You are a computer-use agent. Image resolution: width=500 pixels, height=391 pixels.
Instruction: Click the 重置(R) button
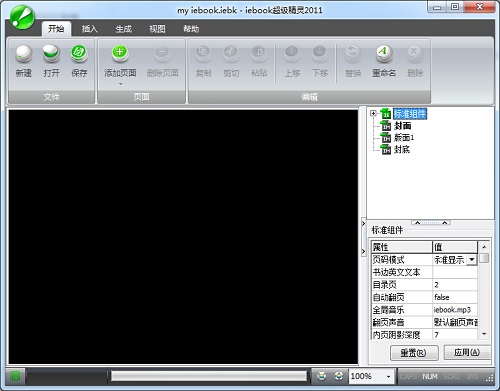(x=414, y=353)
